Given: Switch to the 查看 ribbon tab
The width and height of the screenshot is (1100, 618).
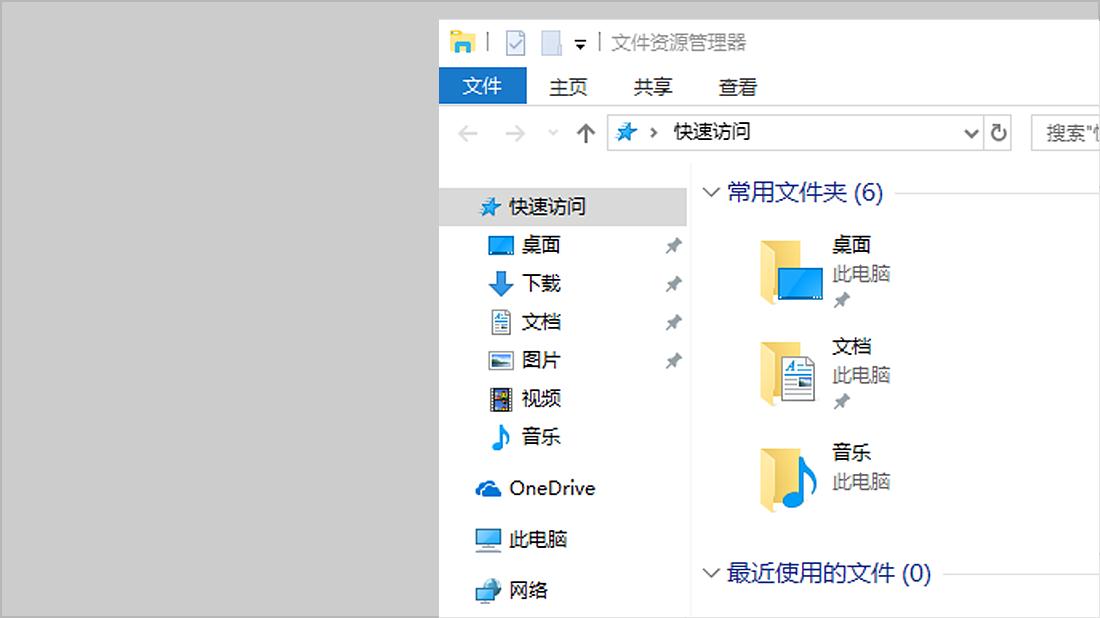Looking at the screenshot, I should point(736,87).
